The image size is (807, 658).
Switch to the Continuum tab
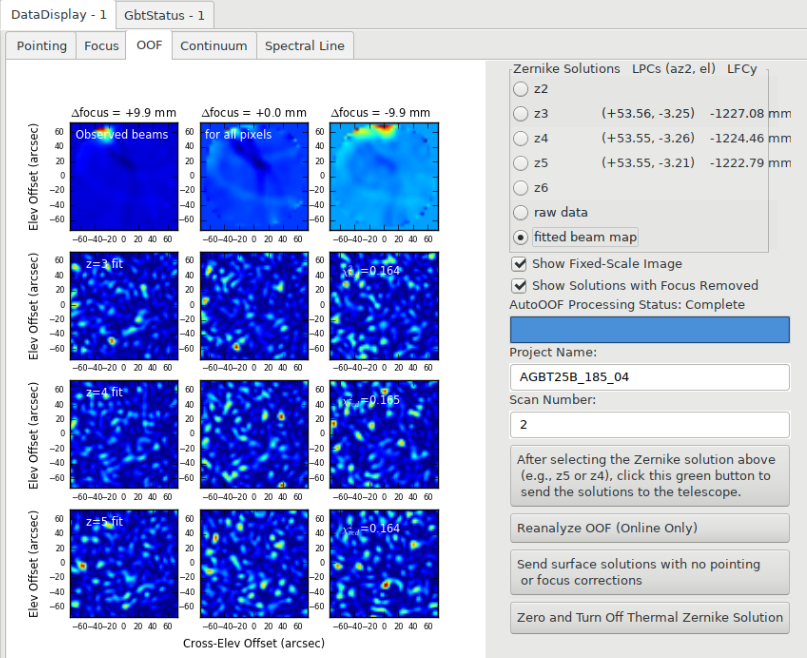214,46
